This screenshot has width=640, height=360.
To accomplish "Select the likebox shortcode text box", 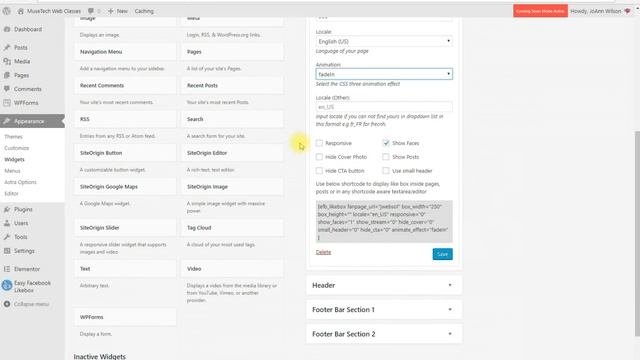I will [384, 222].
